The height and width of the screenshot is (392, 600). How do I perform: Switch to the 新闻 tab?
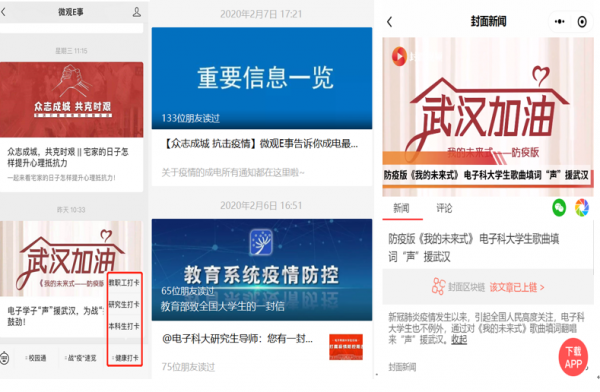[401, 208]
